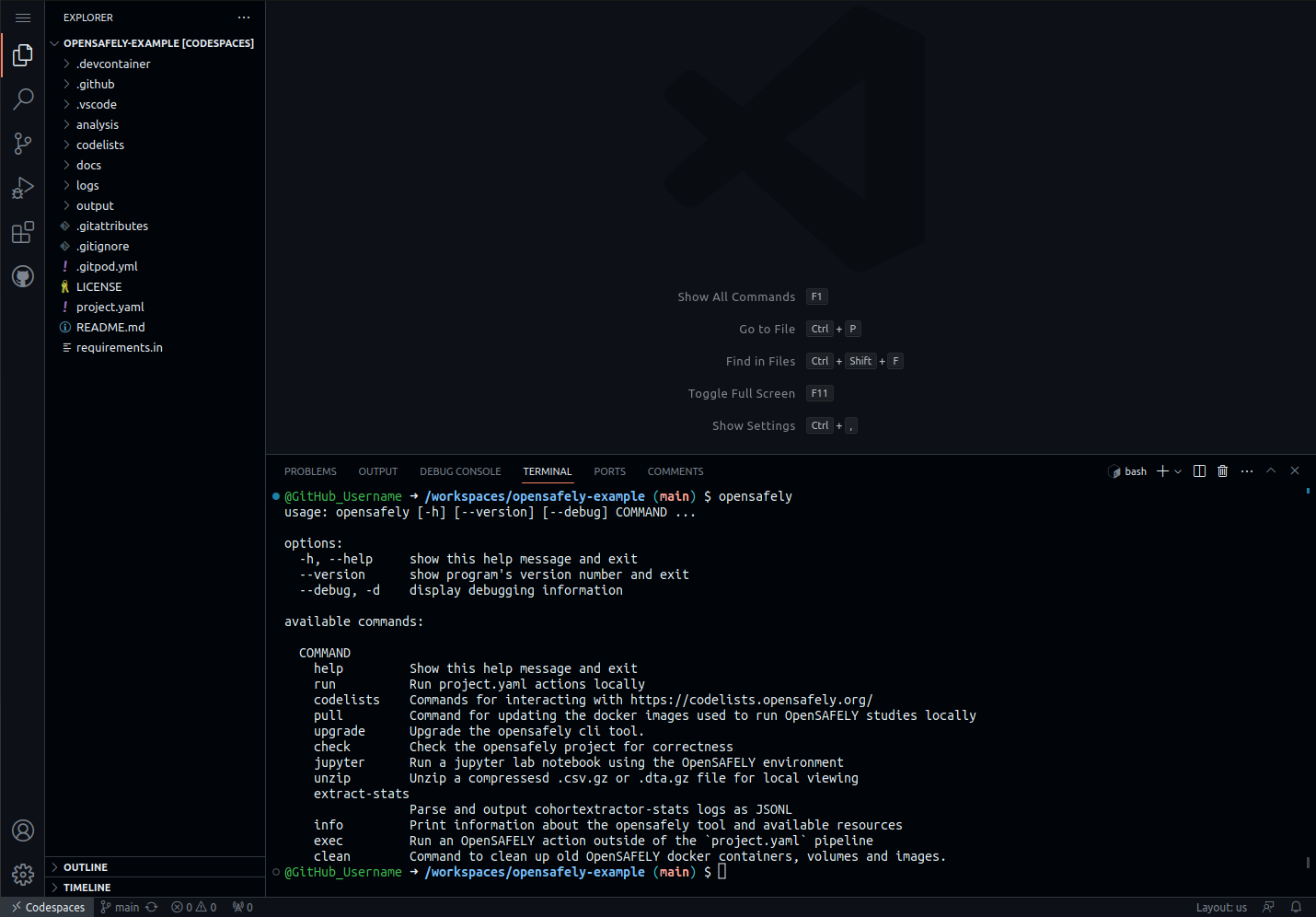Expand the TIMELINE section
Viewport: 1316px width, 917px height.
tap(87, 888)
